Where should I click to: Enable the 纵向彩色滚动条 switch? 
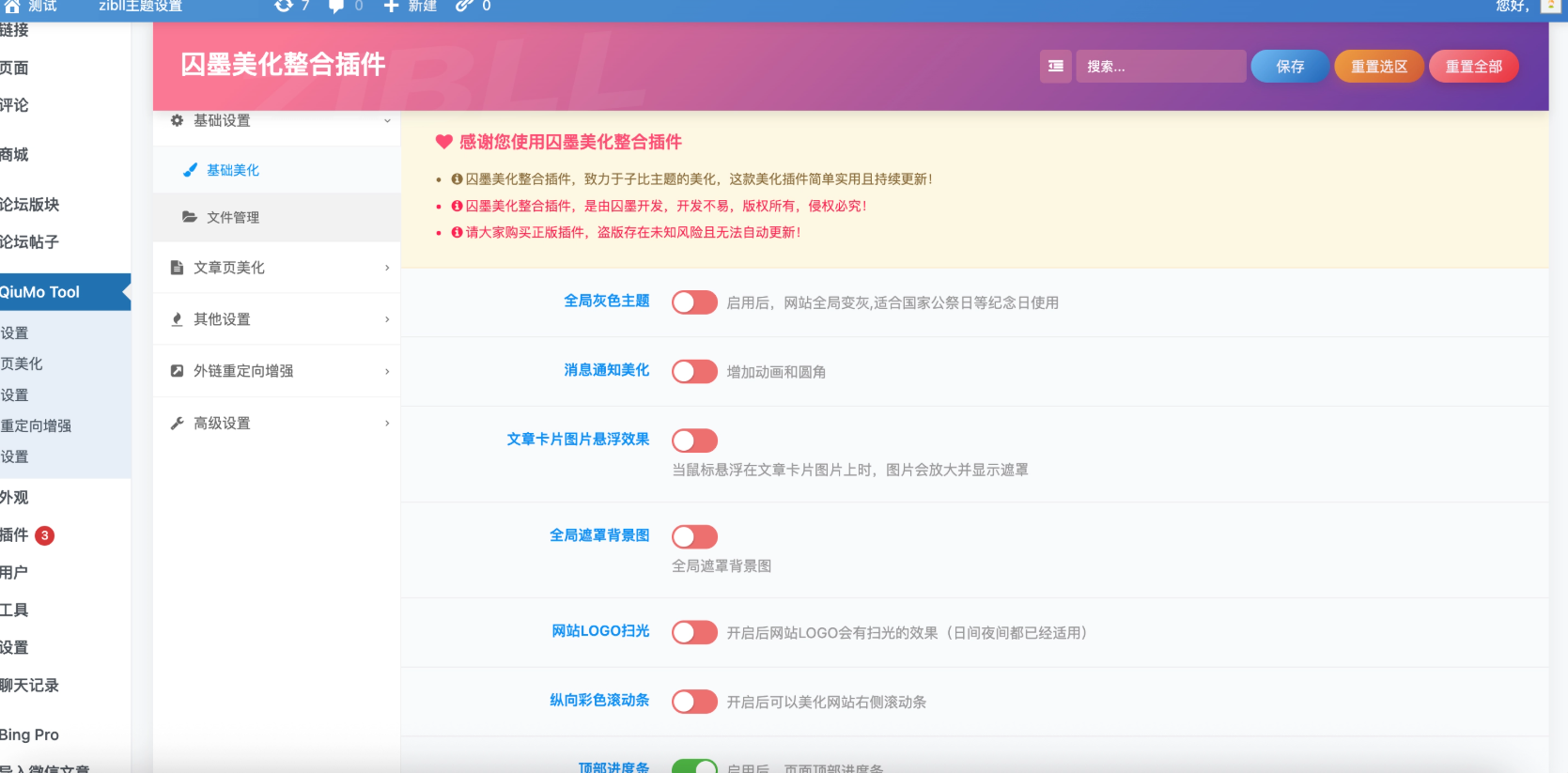click(x=694, y=702)
